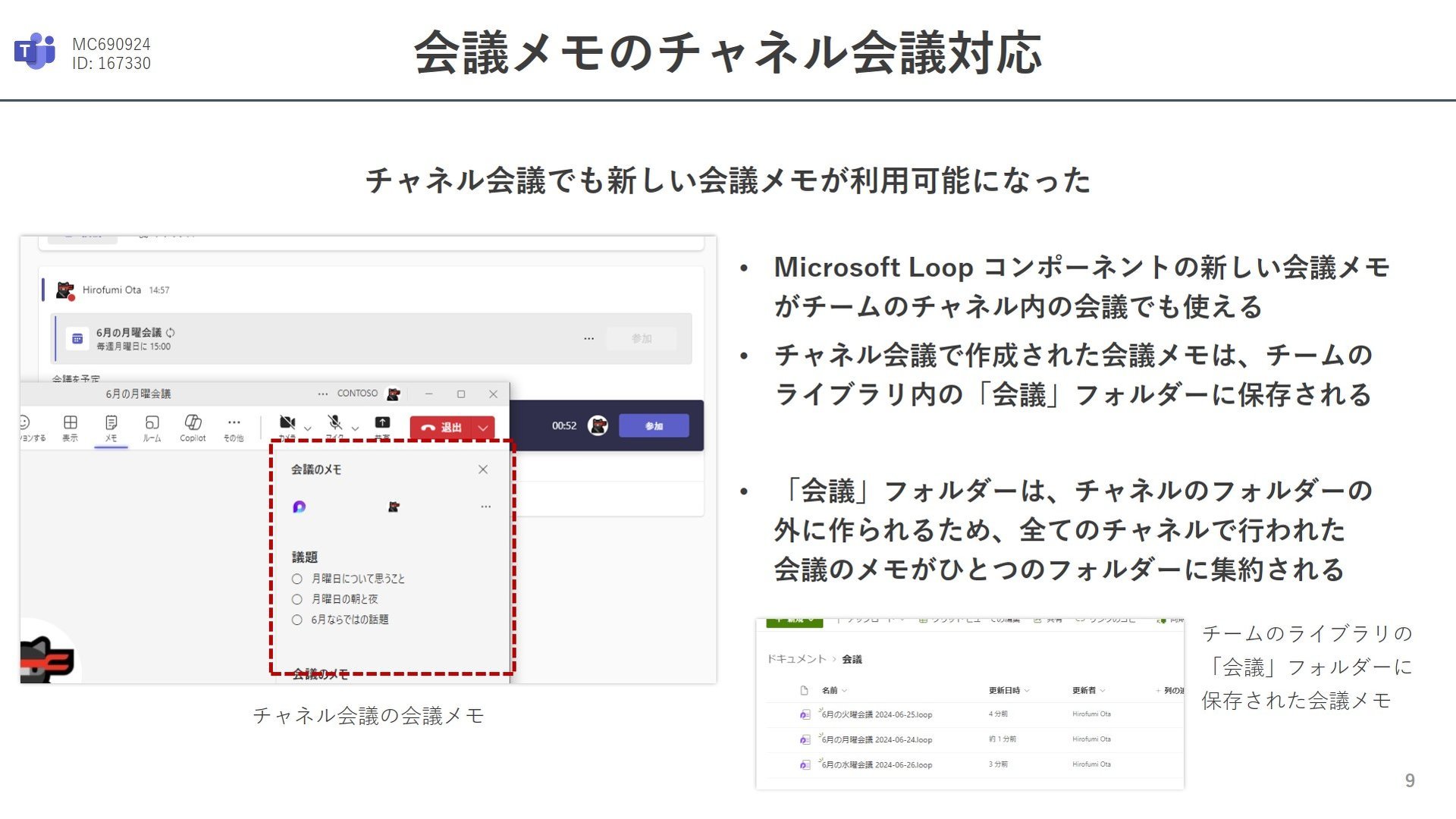Click the slide page number 9
Viewport: 1456px width, 819px height.
coord(1410,780)
